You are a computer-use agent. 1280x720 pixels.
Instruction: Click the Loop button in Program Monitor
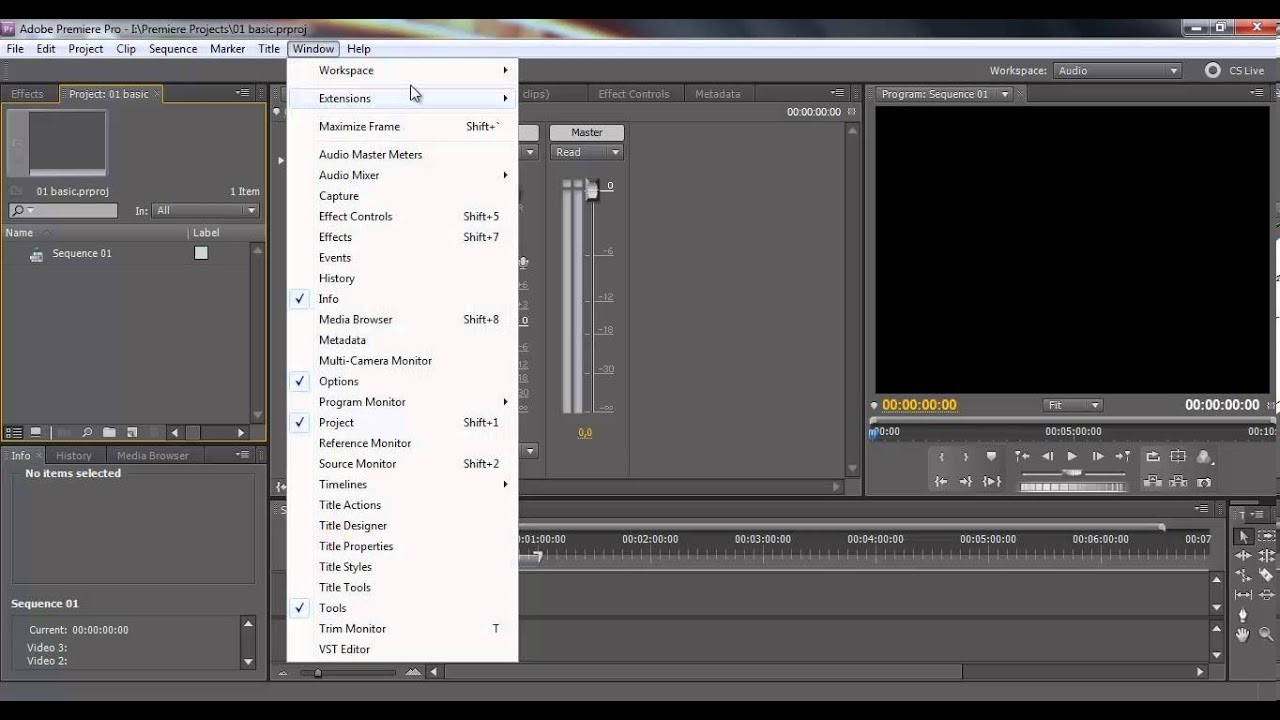pos(1153,456)
